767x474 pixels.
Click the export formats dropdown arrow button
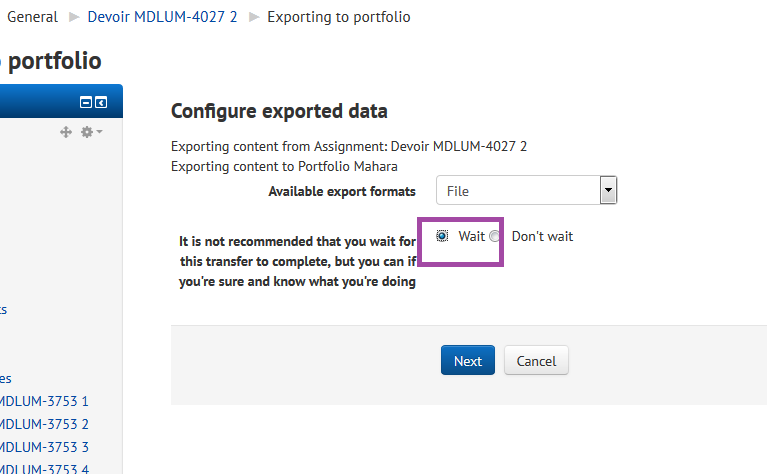[x=608, y=190]
